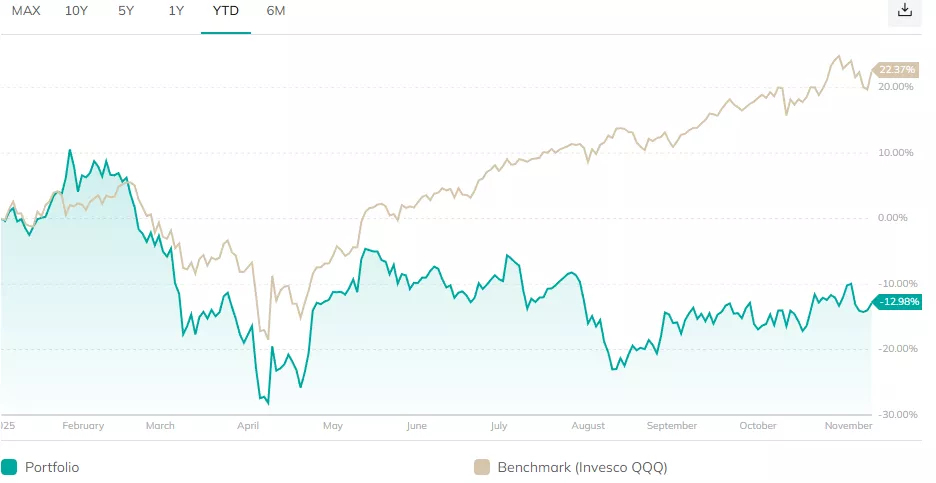Click the 20.00% y-axis label
936x483 pixels.
(x=896, y=87)
